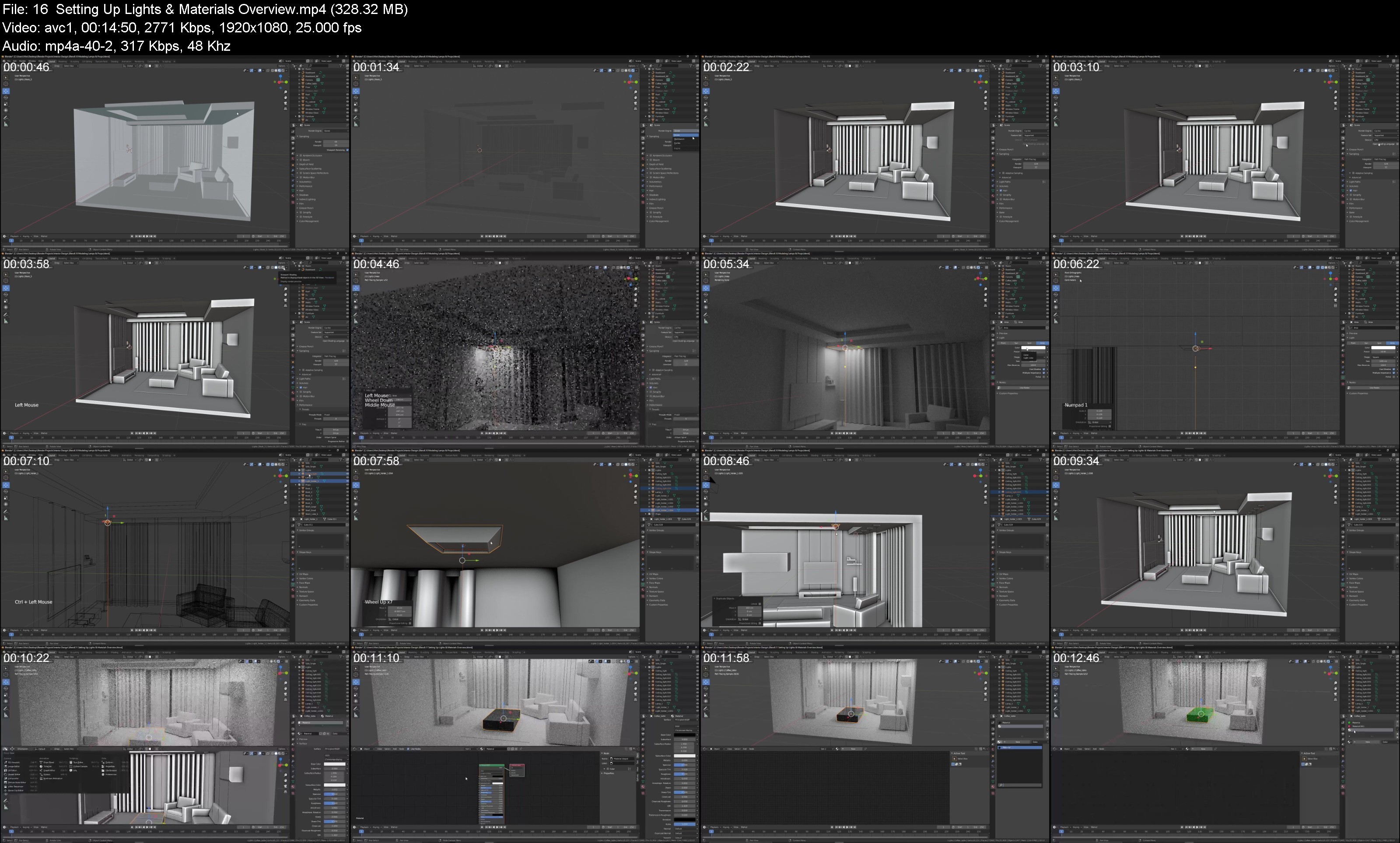Viewport: 1400px width, 843px height.
Task: Enable Screen Space Reflections checkbox in 00:00:46 frame
Action: [301, 173]
